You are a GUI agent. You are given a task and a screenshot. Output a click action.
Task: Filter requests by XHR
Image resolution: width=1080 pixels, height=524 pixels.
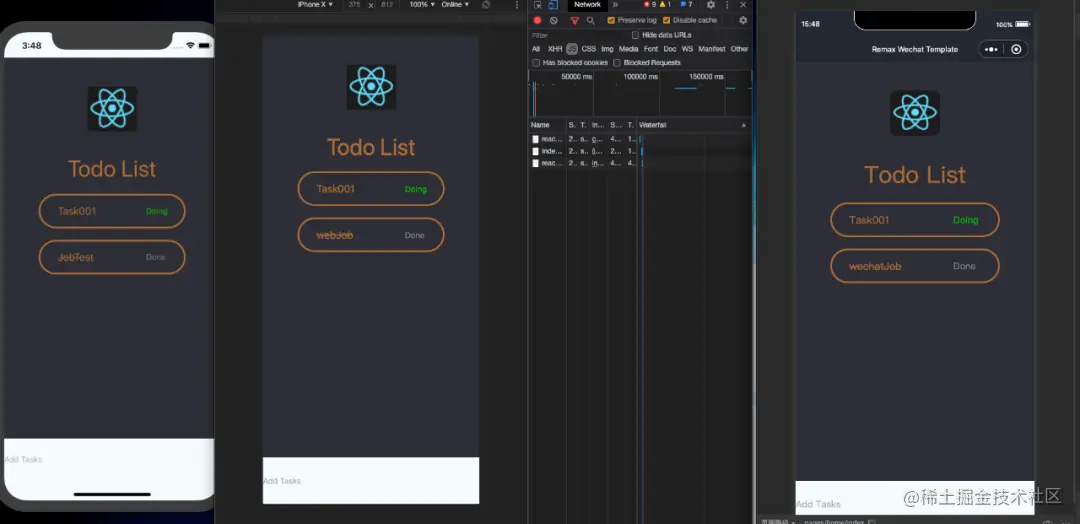[x=555, y=49]
